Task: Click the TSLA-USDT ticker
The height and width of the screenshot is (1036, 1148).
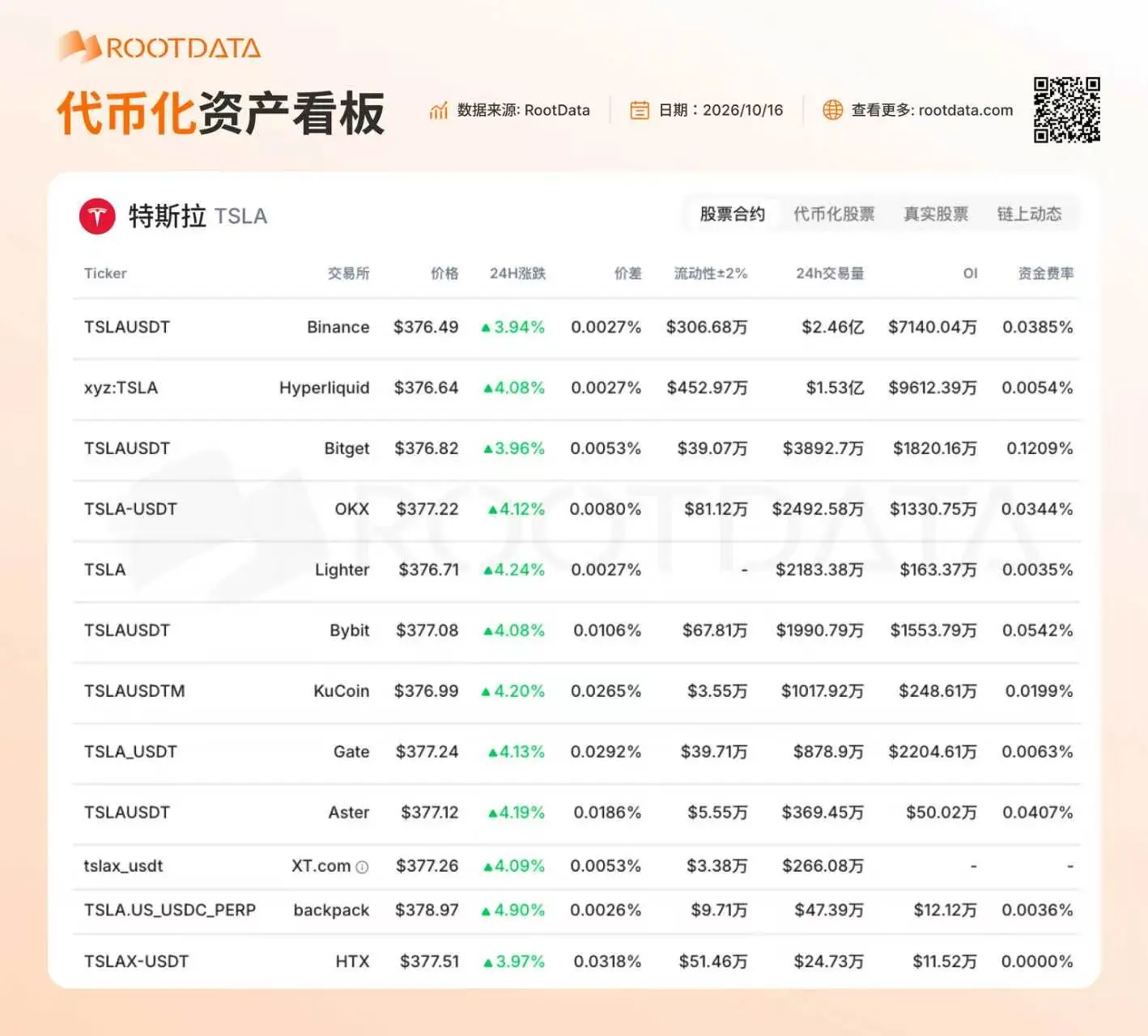Action: pyautogui.click(x=130, y=509)
